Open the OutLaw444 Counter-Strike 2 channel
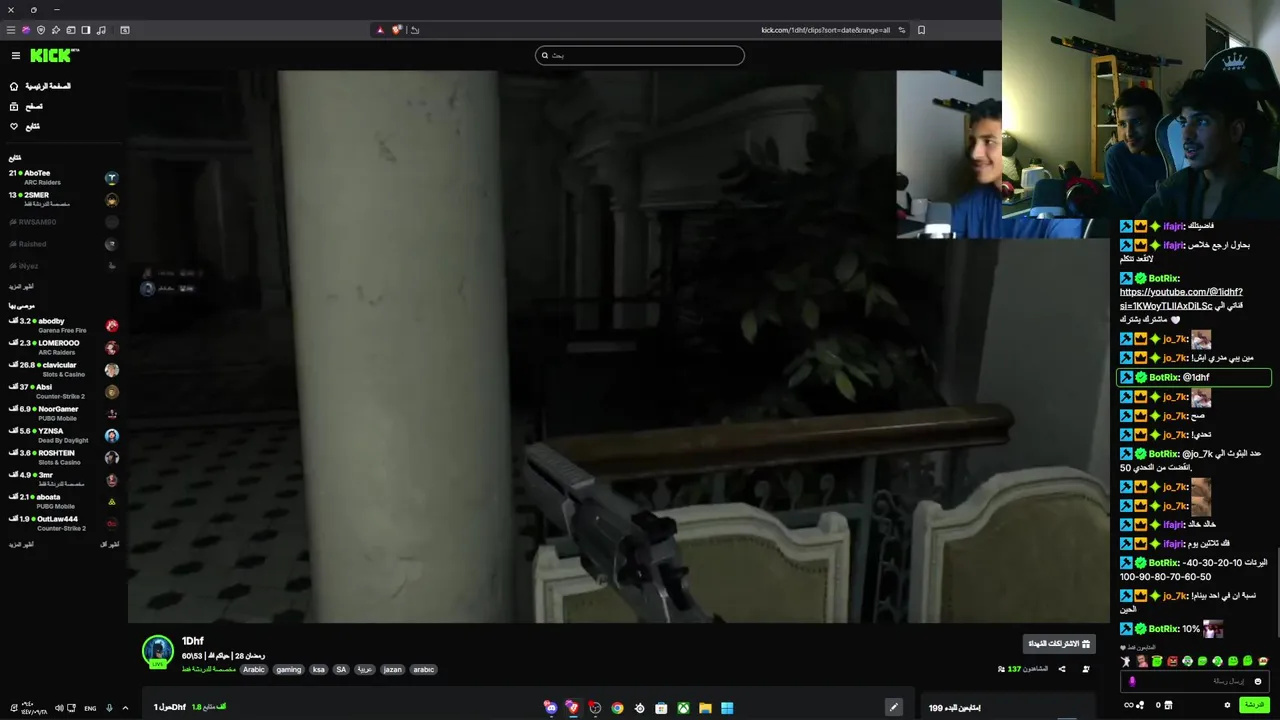 coord(62,524)
